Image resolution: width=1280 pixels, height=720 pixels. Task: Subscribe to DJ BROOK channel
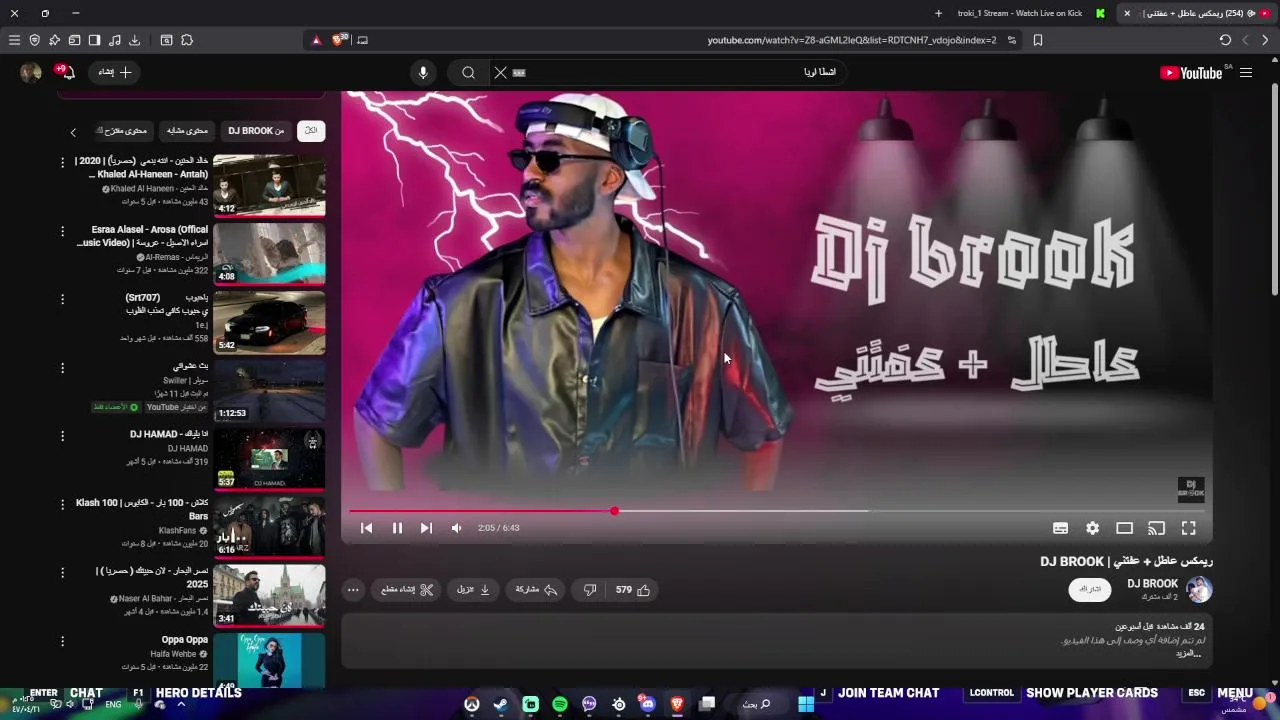pyautogui.click(x=1090, y=589)
